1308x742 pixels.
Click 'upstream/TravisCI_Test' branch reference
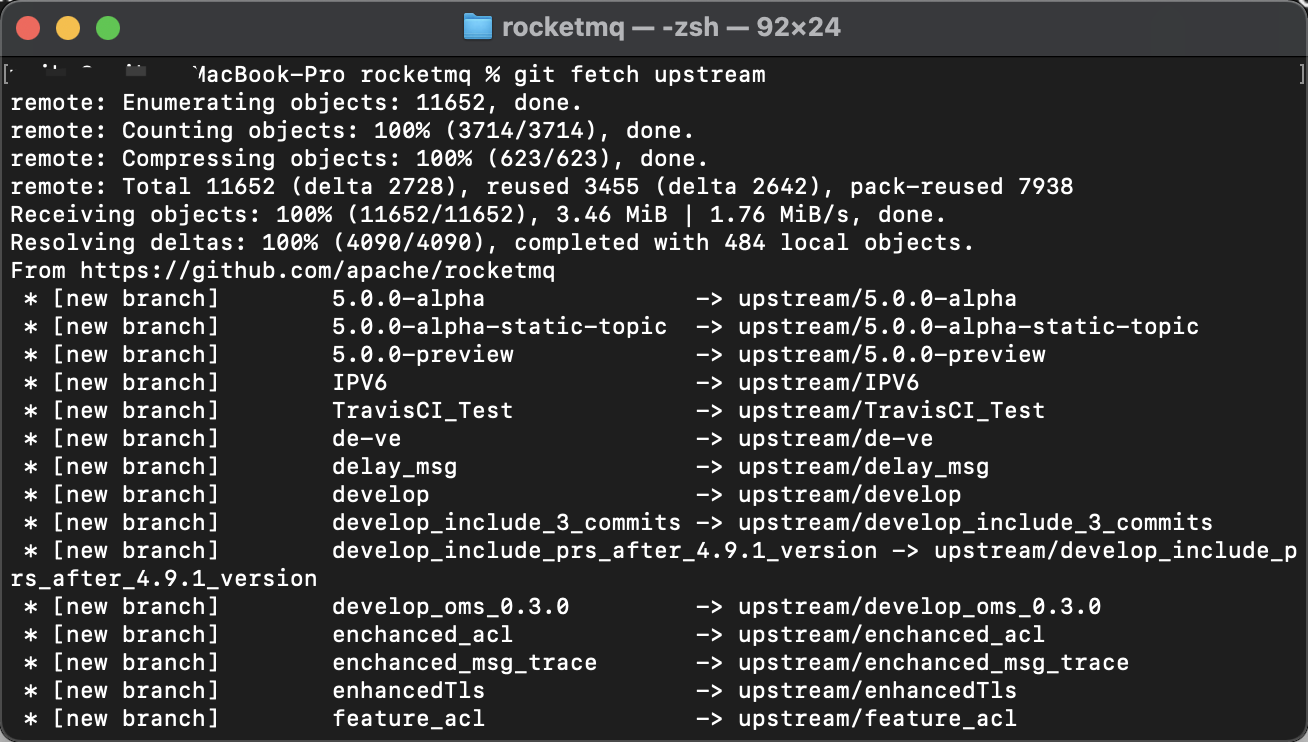point(891,411)
